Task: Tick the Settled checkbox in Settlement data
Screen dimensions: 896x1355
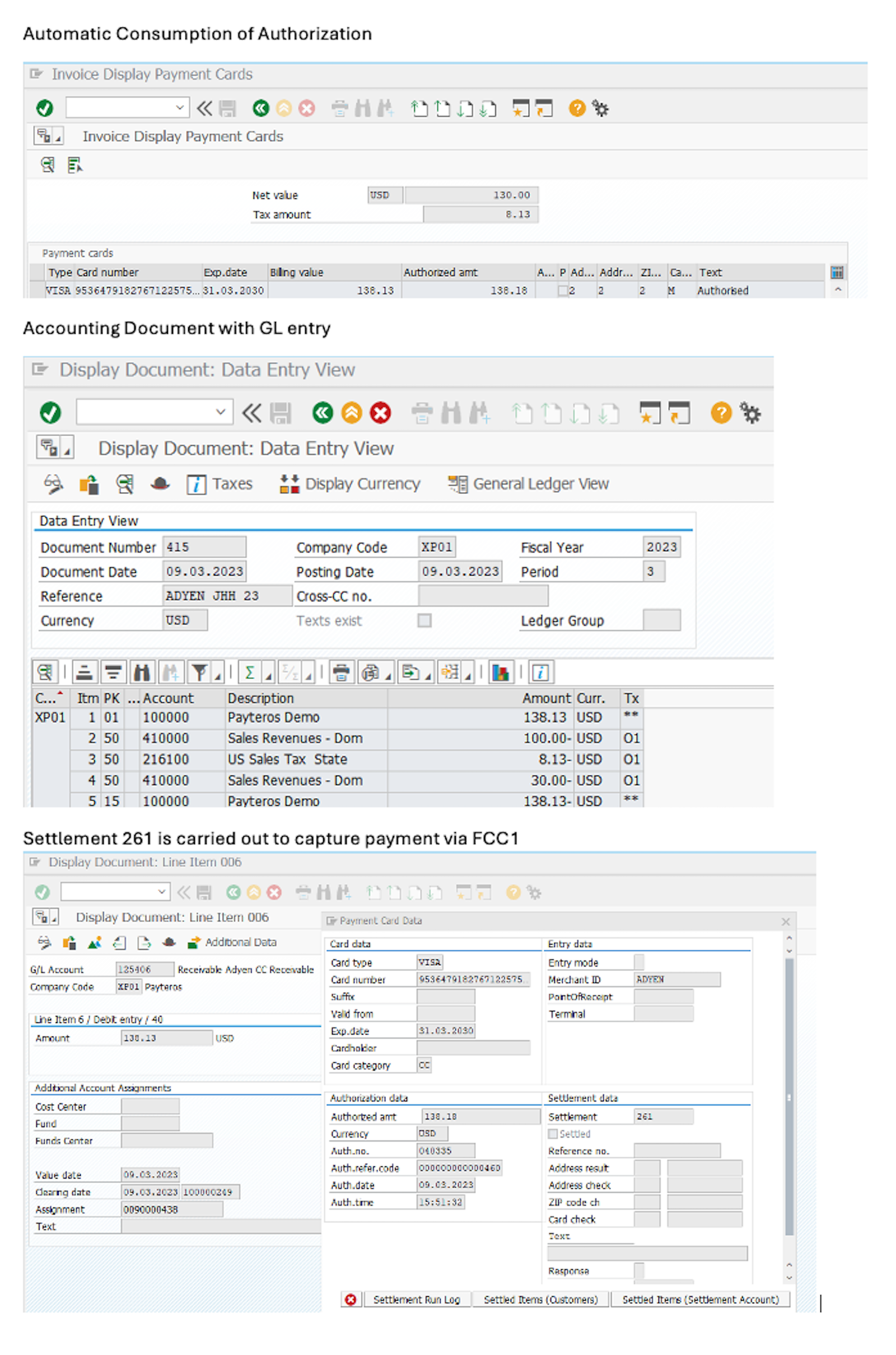Action: coord(553,1133)
